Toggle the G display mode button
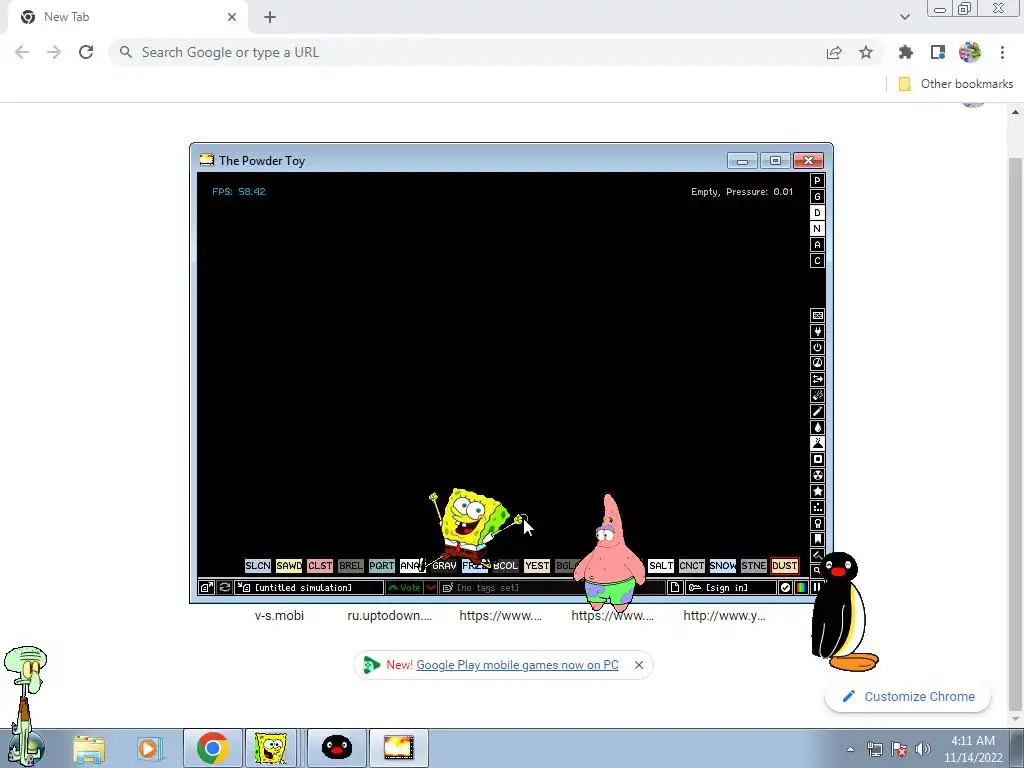 817,197
